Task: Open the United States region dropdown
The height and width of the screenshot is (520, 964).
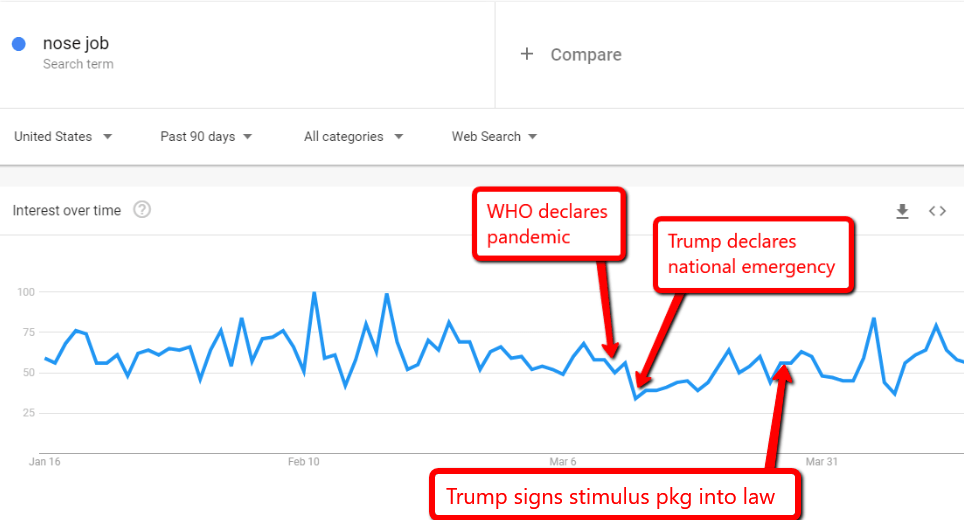Action: 63,137
